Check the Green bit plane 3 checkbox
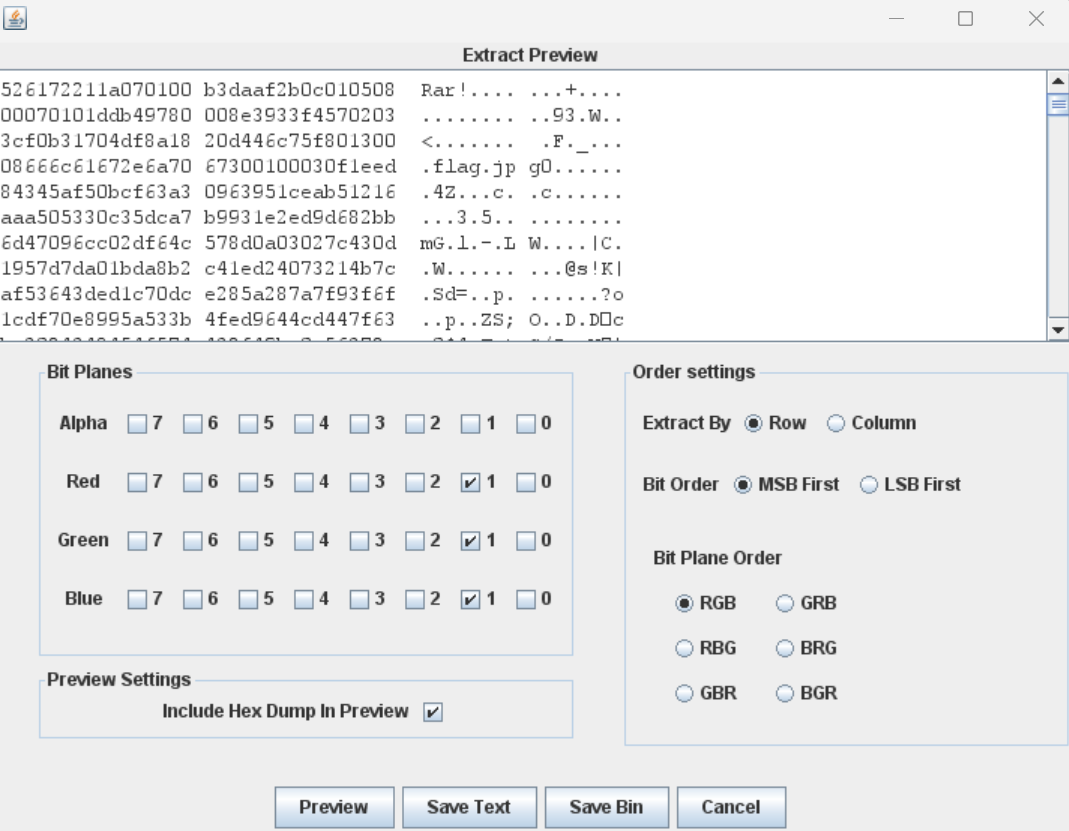Image resolution: width=1069 pixels, height=831 pixels. [x=359, y=541]
